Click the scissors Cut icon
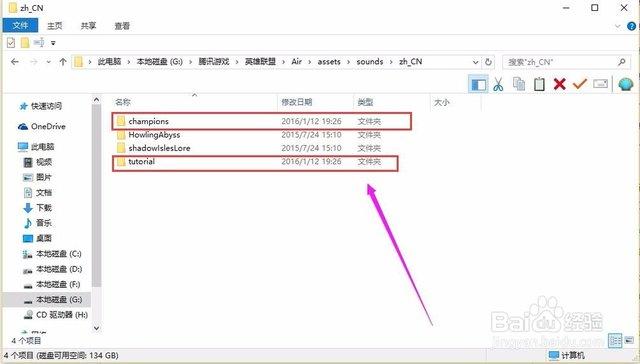Image resolution: width=640 pixels, height=364 pixels. click(x=498, y=84)
